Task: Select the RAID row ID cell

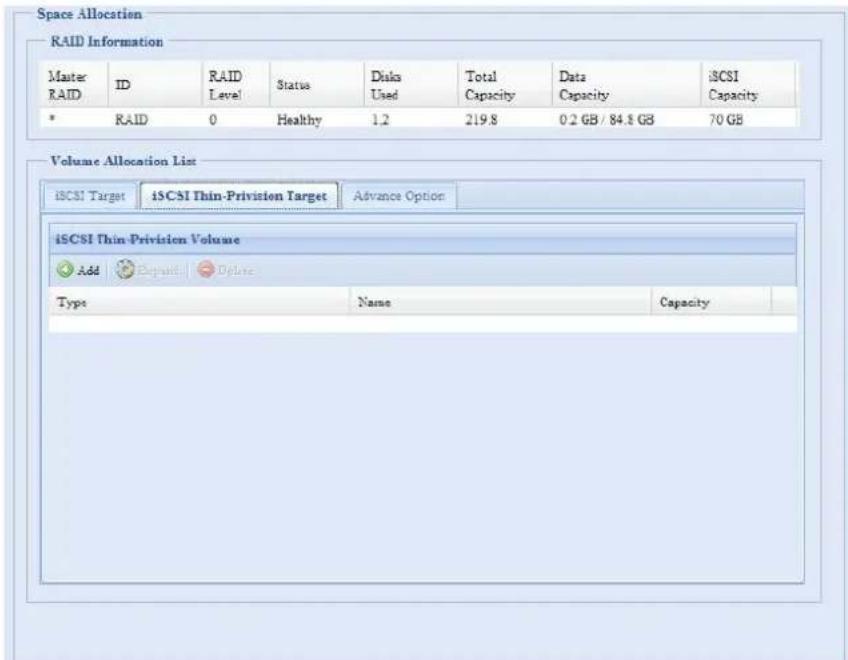Action: 131,120
